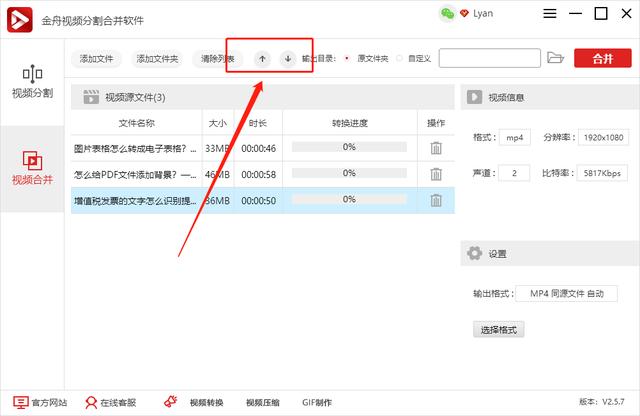This screenshot has width=640, height=416.
Task: Open the 视频转换 link
Action: coord(206,403)
